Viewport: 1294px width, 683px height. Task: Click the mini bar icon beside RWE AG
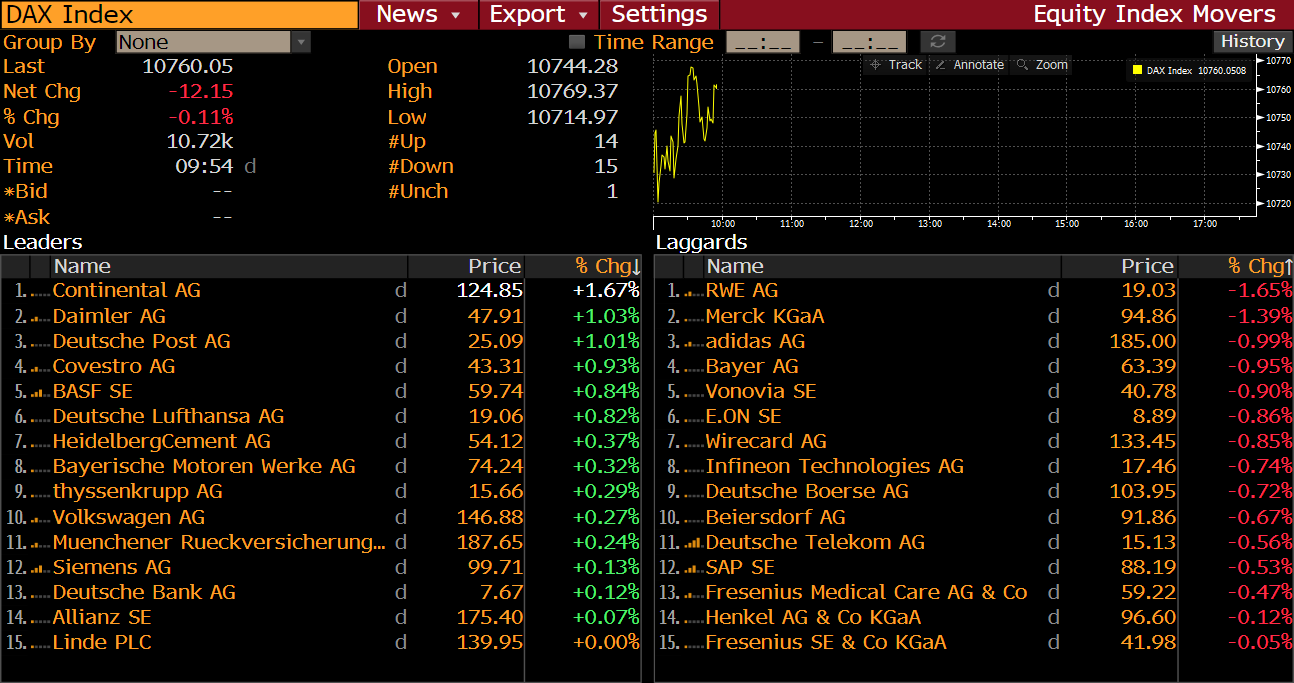click(x=694, y=291)
